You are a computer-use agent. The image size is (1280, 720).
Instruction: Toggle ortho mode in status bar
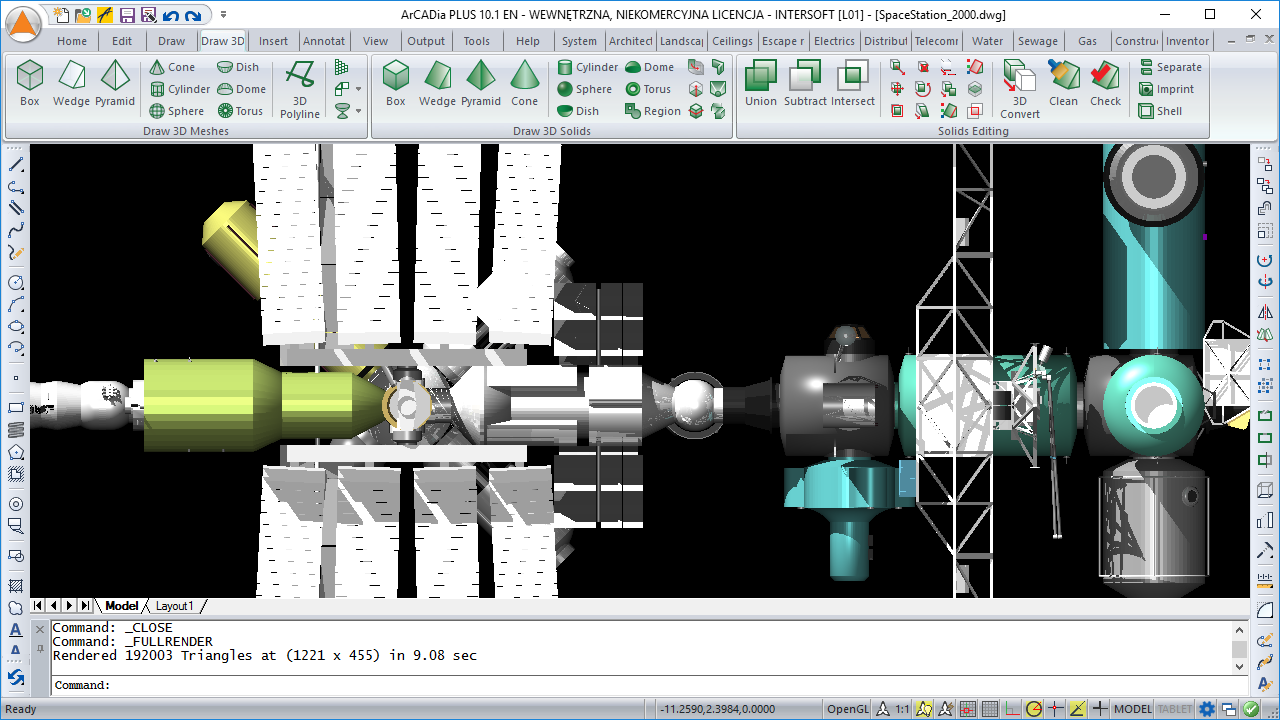click(x=1011, y=709)
